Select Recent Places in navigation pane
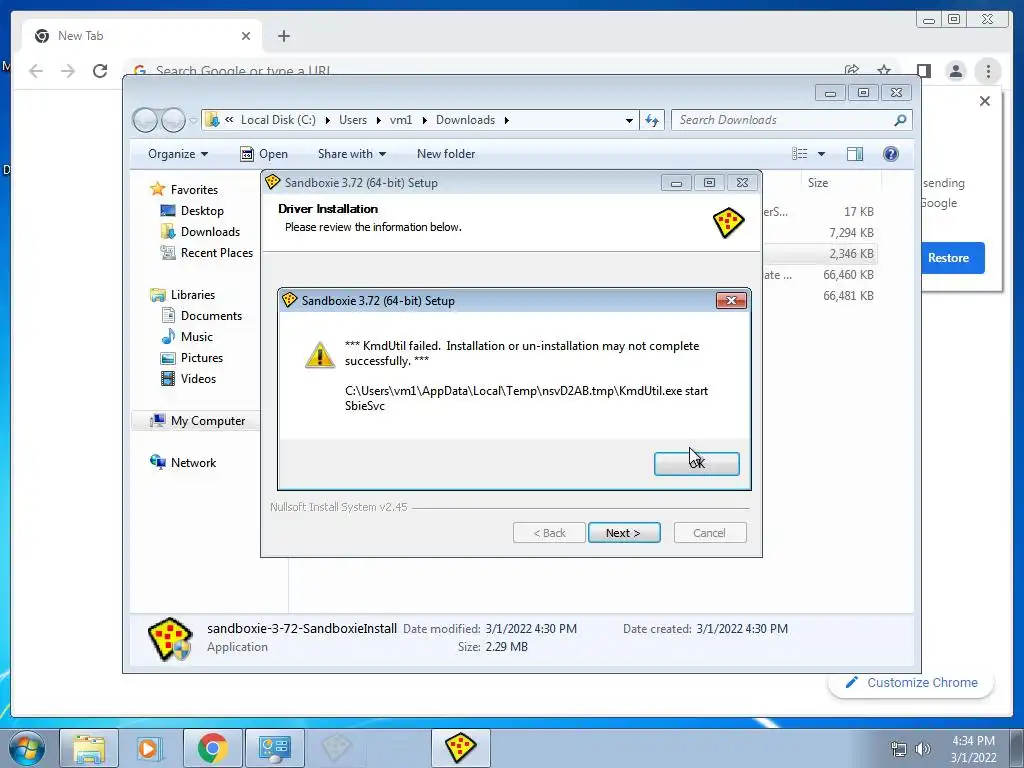Image resolution: width=1024 pixels, height=768 pixels. [x=216, y=253]
